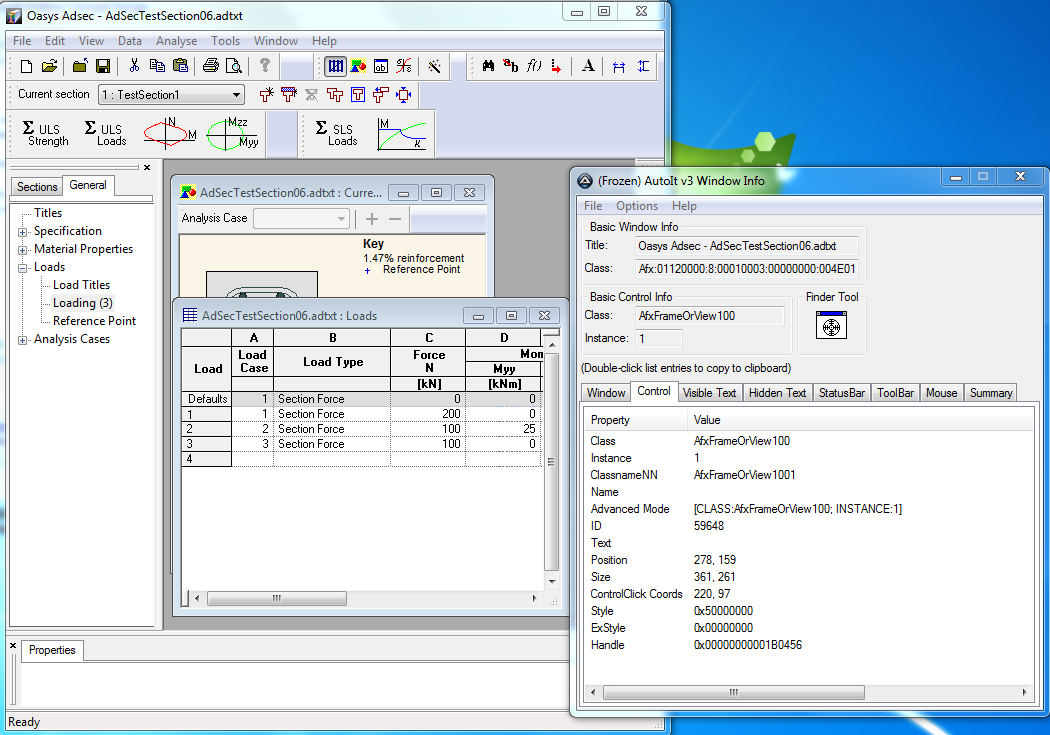Select Reference Point in the tree

(94, 321)
